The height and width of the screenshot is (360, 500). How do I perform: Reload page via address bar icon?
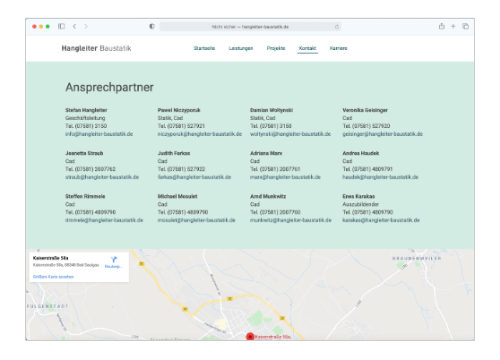pos(337,27)
